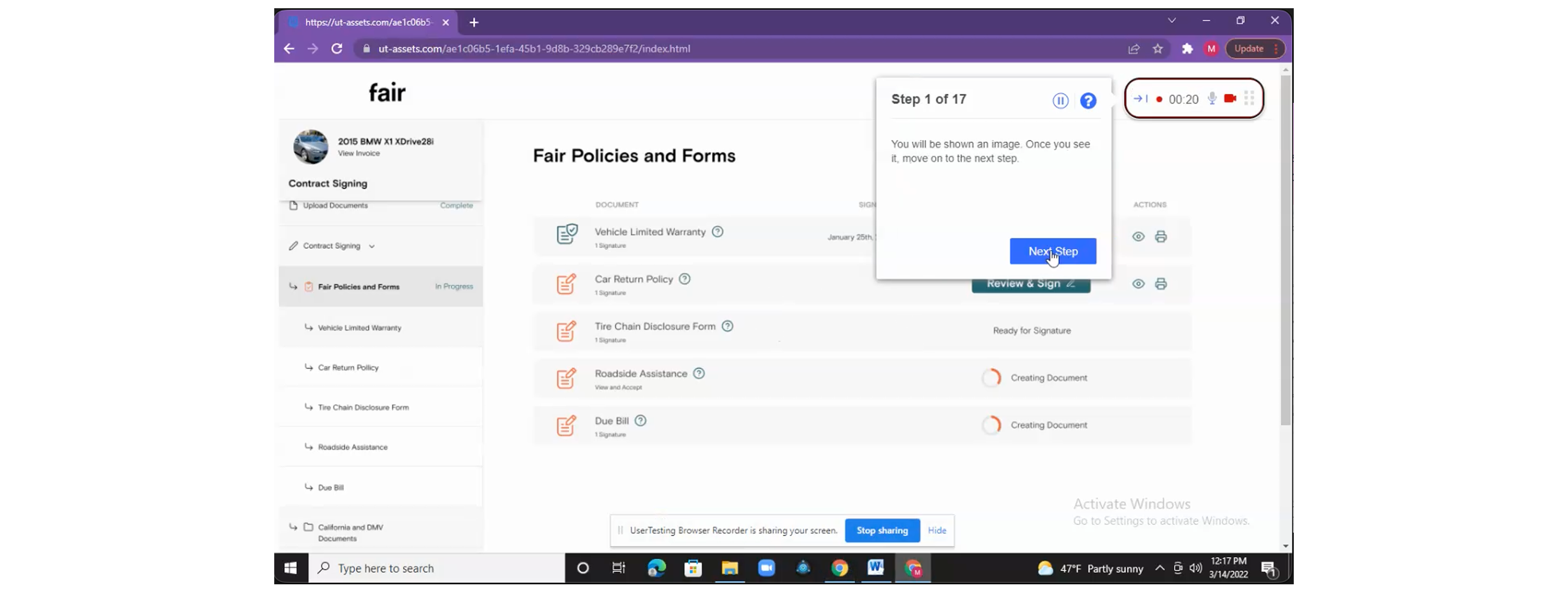Click the print icon for Car Return Policy
1568x595 pixels.
(x=1161, y=284)
